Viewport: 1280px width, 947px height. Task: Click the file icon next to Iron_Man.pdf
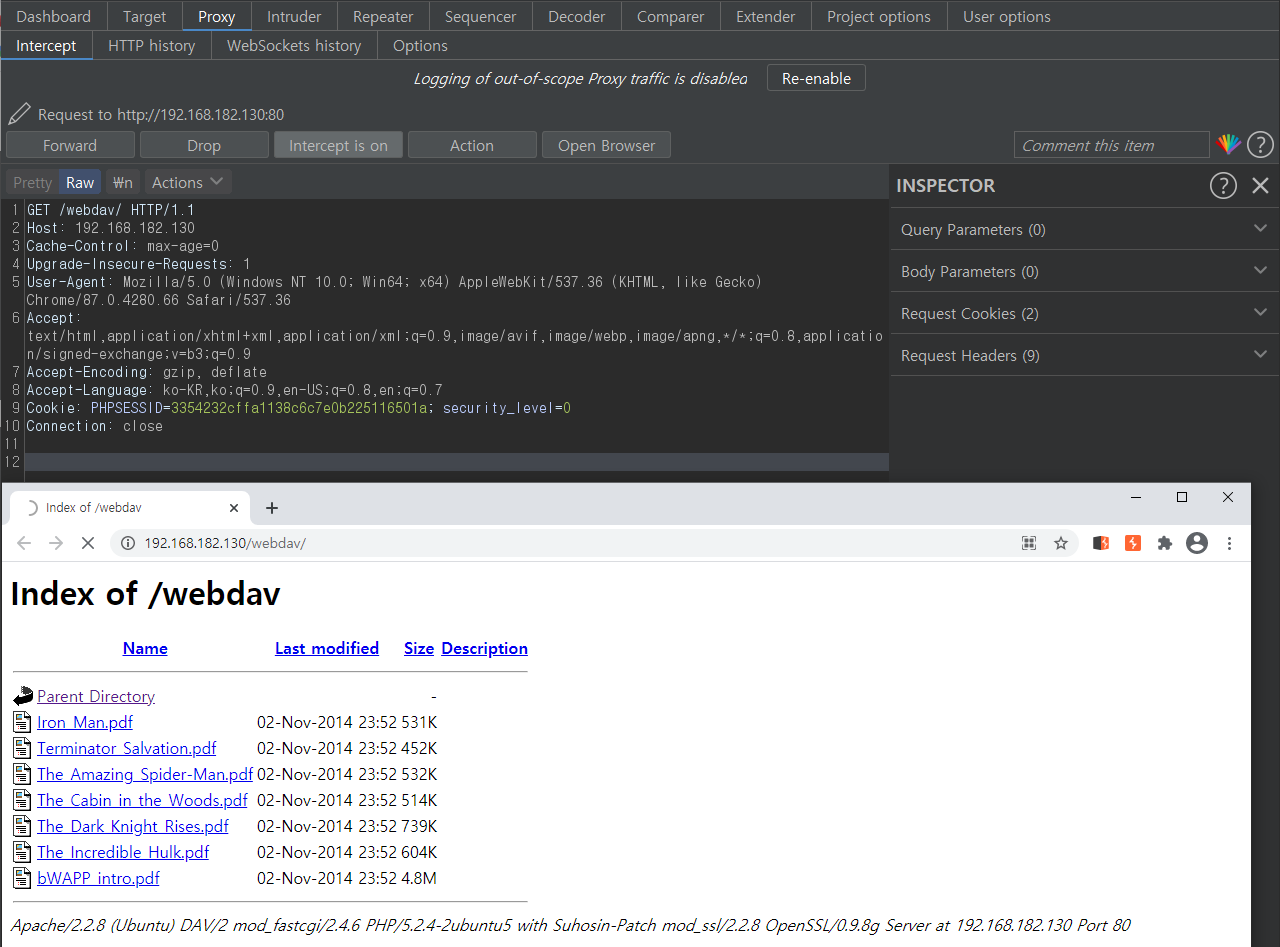pyautogui.click(x=22, y=722)
